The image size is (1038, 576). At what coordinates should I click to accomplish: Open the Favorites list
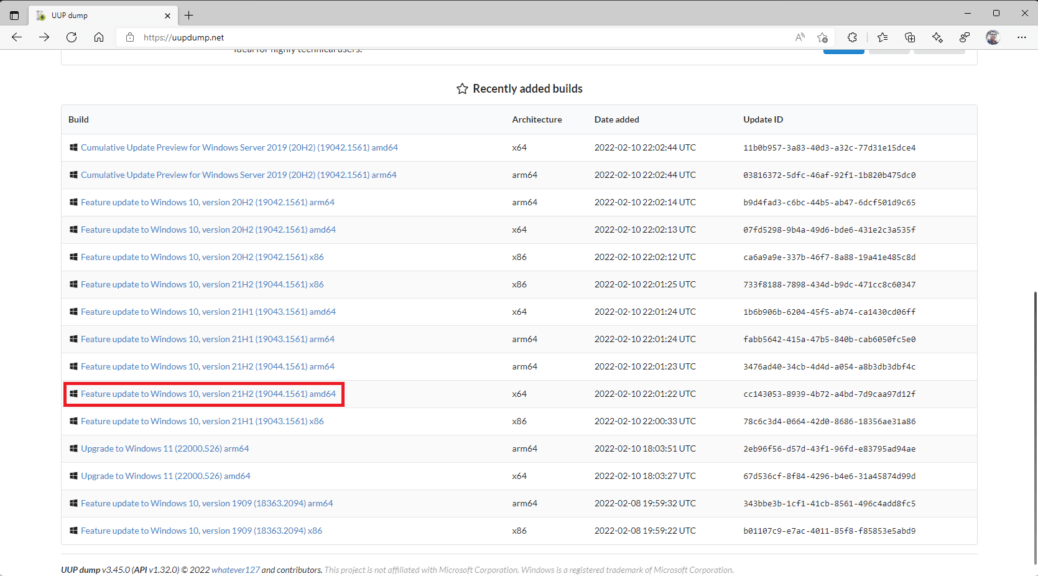click(x=881, y=36)
